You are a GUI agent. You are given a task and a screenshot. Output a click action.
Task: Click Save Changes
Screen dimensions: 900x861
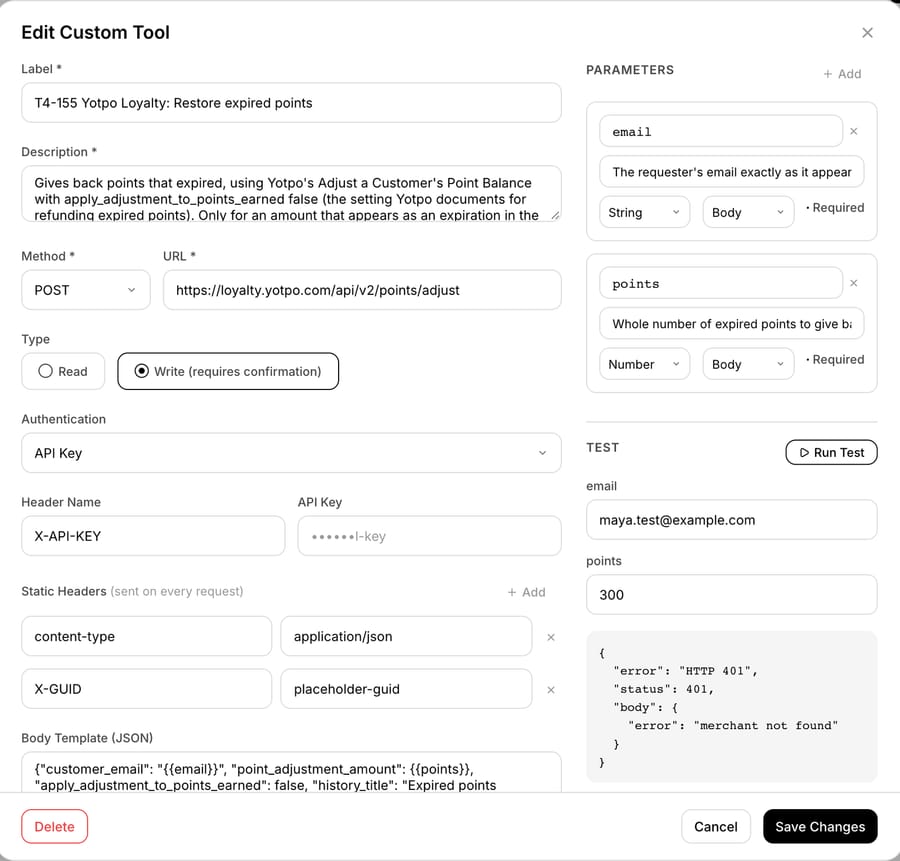(x=820, y=827)
